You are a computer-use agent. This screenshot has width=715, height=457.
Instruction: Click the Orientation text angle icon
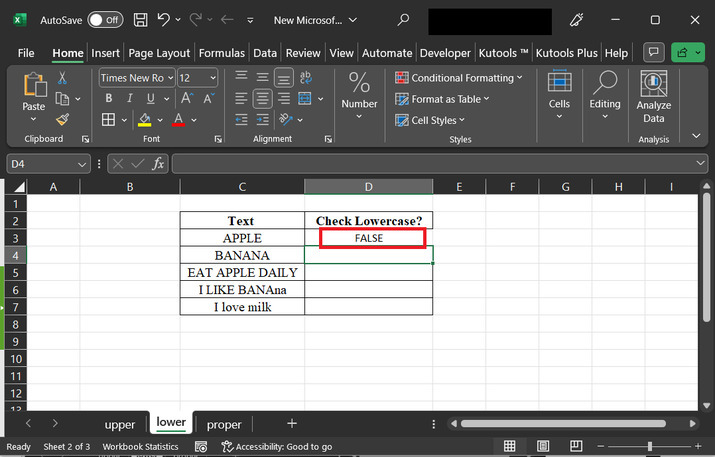point(286,119)
